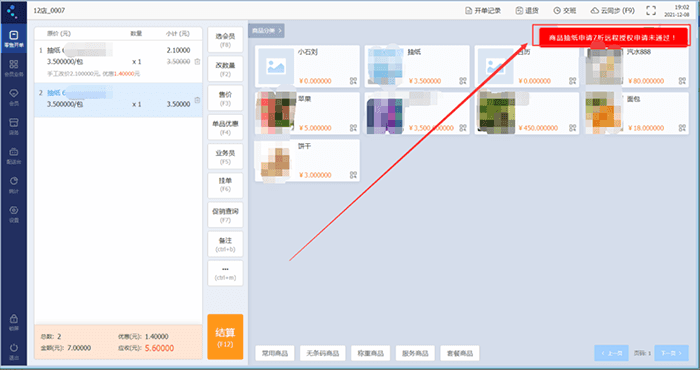Delete first cart line with trash icon

click(x=197, y=62)
